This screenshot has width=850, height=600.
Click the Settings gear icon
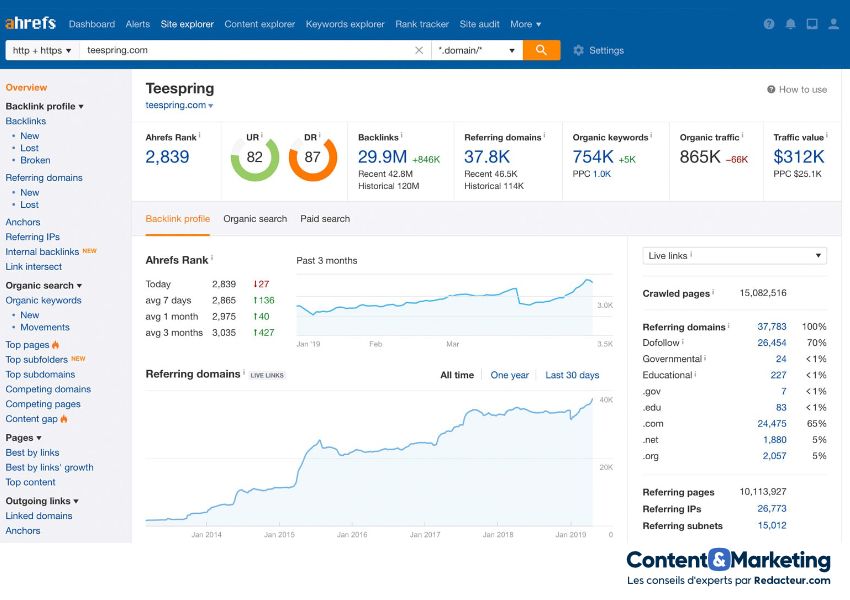(578, 50)
